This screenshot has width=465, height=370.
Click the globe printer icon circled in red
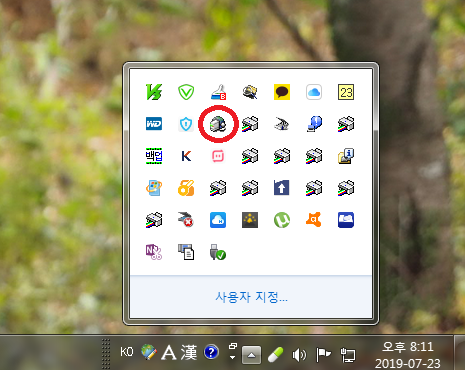click(218, 124)
